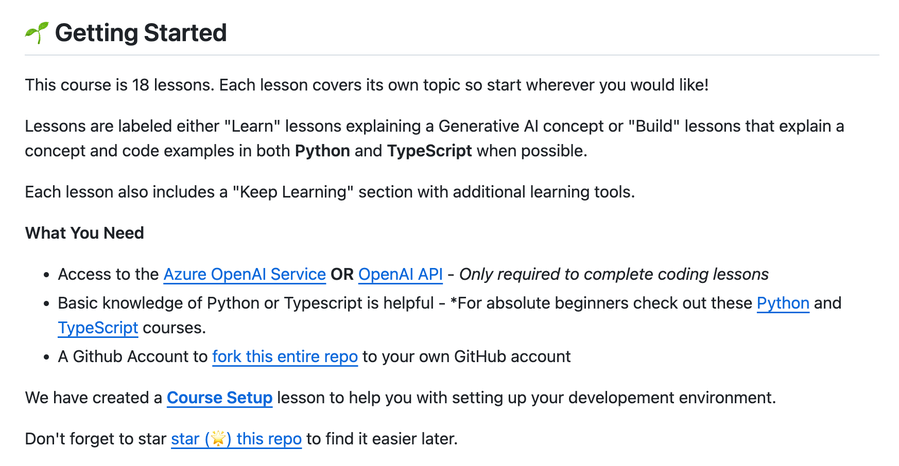Screen dimensions: 899x466
Task: Follow the Python beginners course link
Action: 782,303
